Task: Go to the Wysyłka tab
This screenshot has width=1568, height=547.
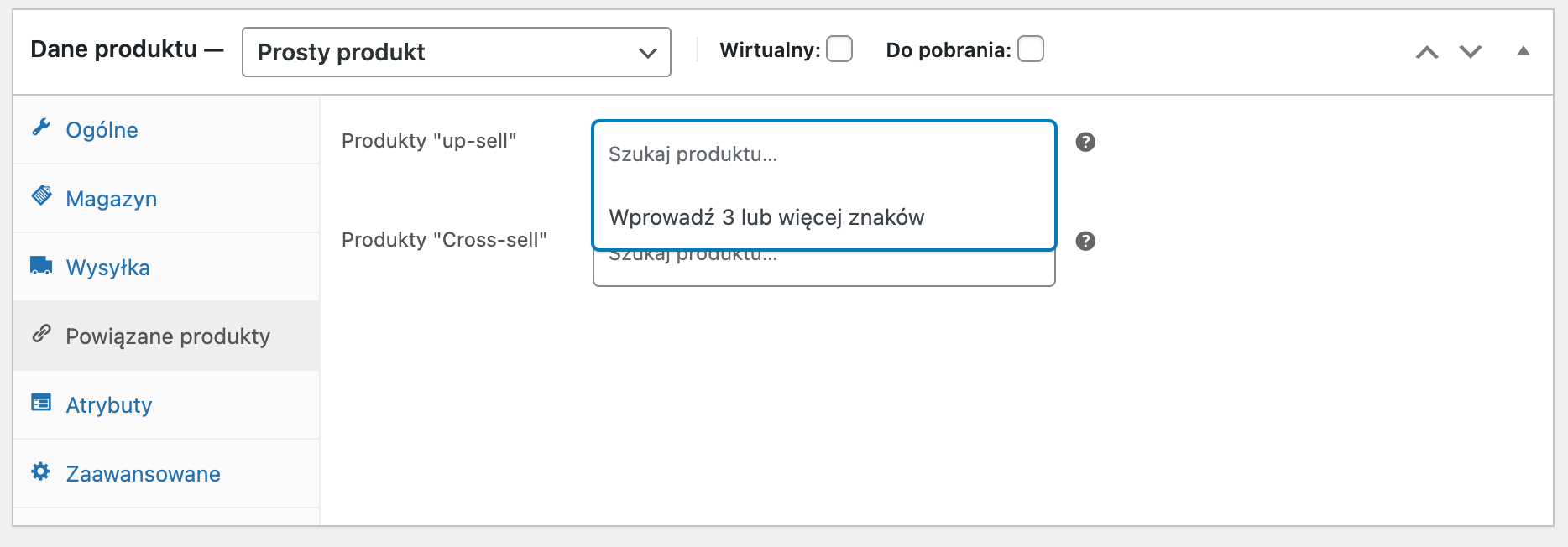Action: point(107,268)
